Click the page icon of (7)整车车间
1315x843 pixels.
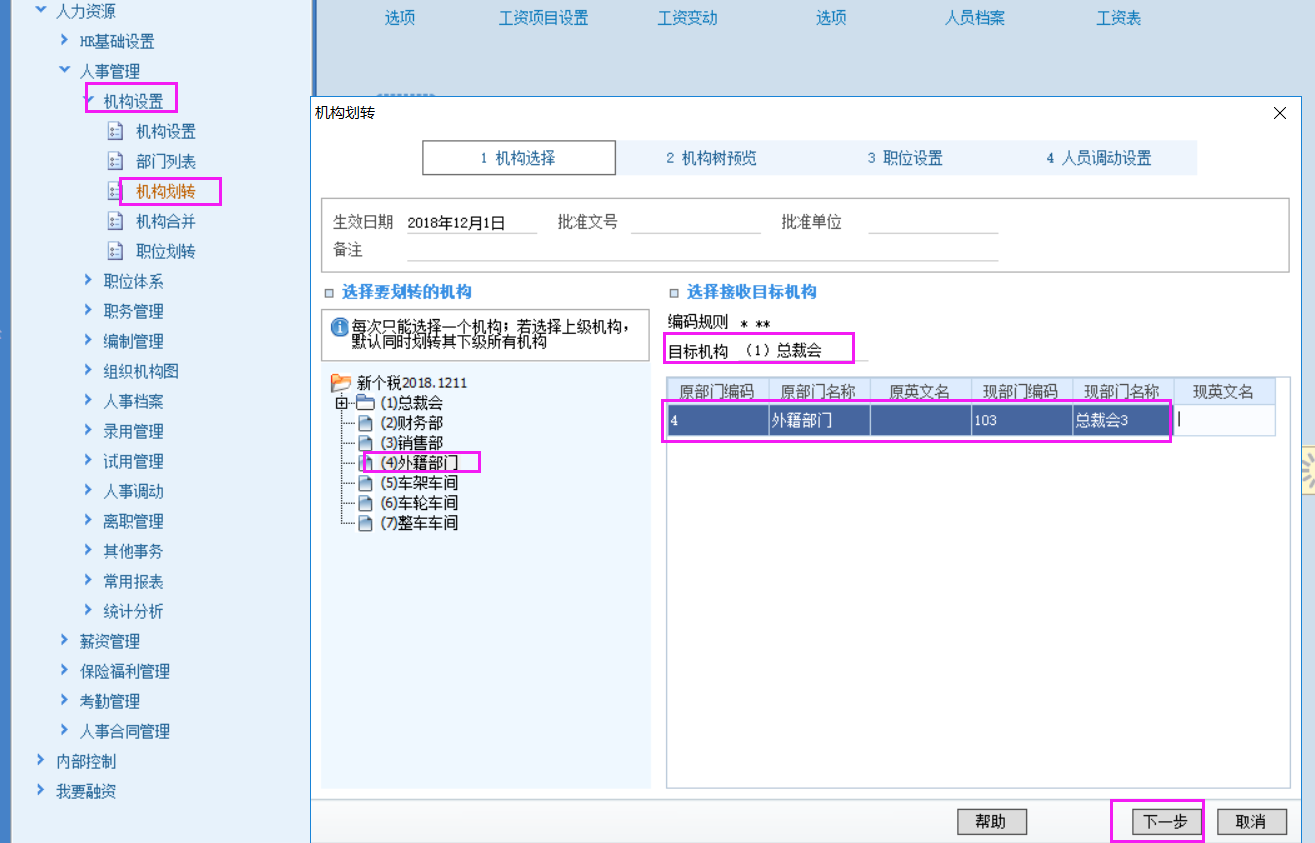365,523
